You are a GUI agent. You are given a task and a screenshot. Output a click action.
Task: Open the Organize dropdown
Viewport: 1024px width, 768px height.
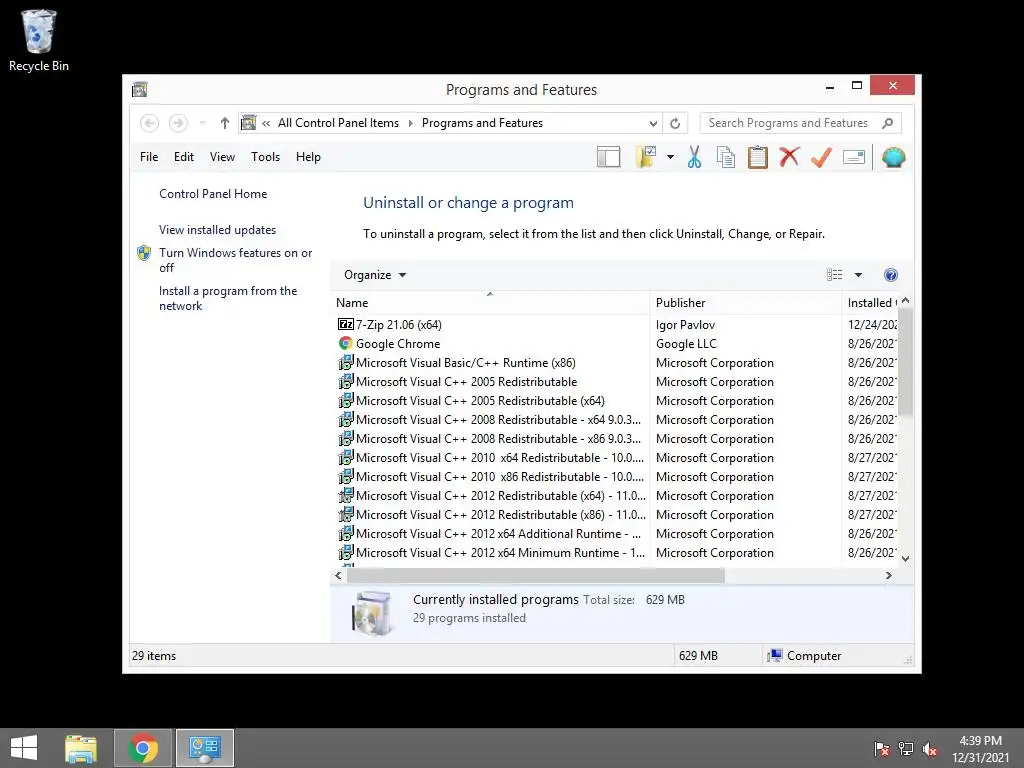point(375,275)
